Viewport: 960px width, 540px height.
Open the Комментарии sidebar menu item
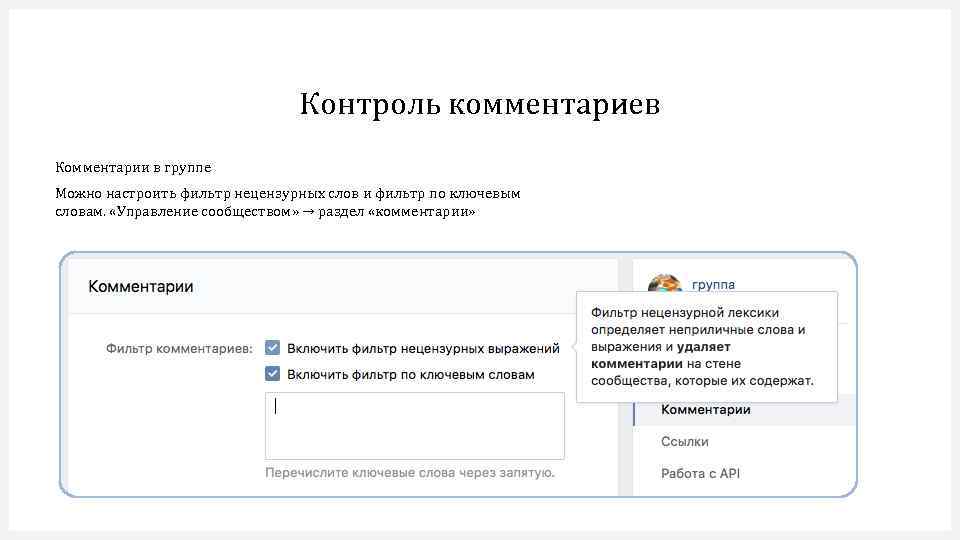pos(745,410)
